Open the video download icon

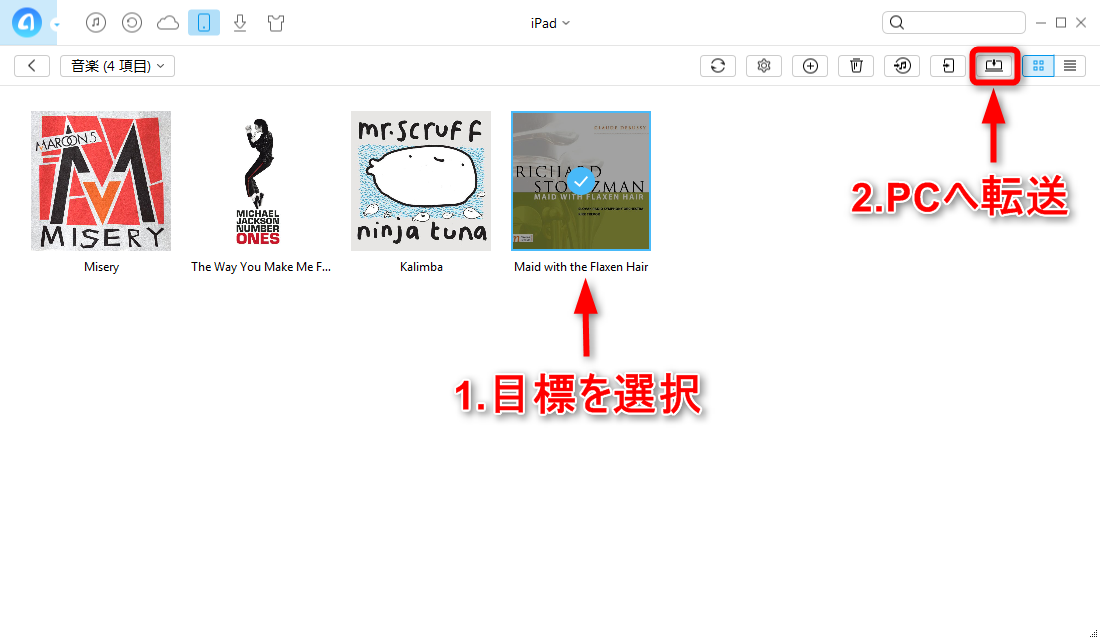point(240,22)
